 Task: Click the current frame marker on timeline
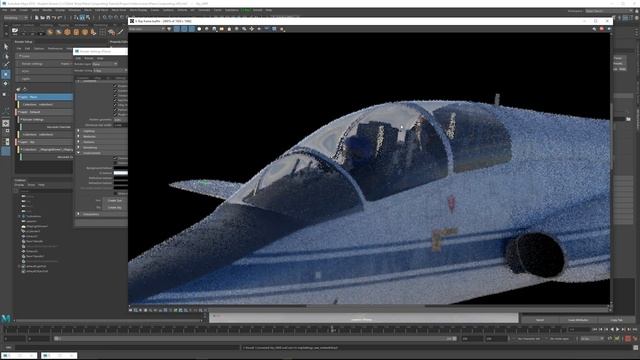click(x=332, y=329)
